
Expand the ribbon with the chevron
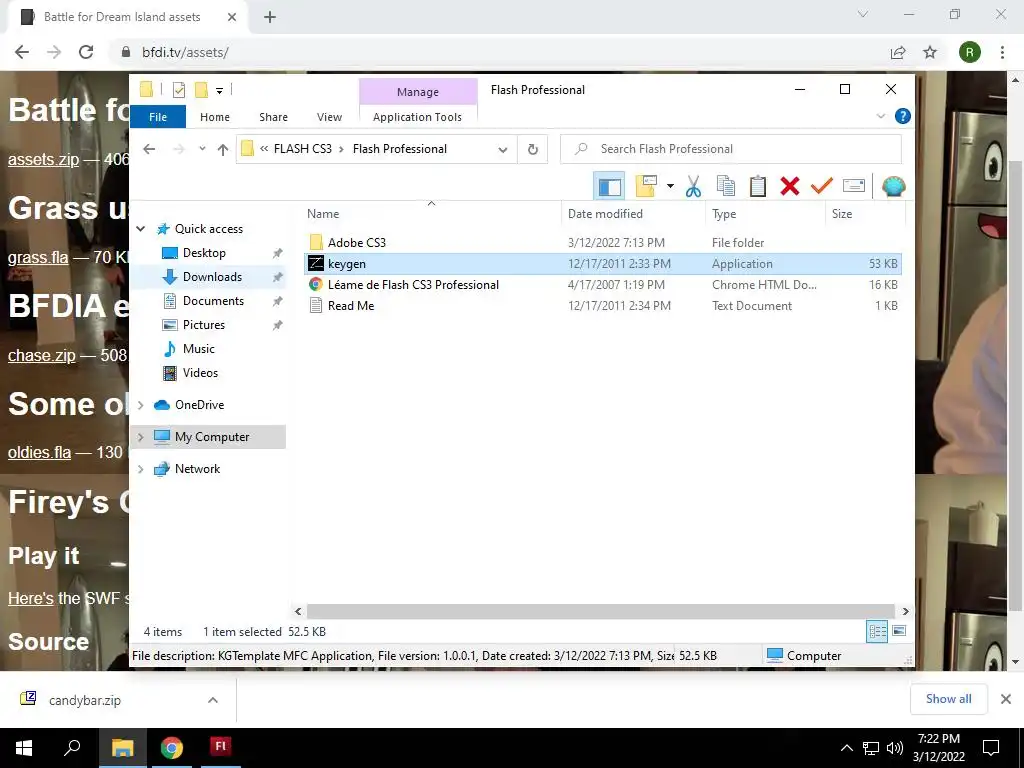pyautogui.click(x=880, y=116)
